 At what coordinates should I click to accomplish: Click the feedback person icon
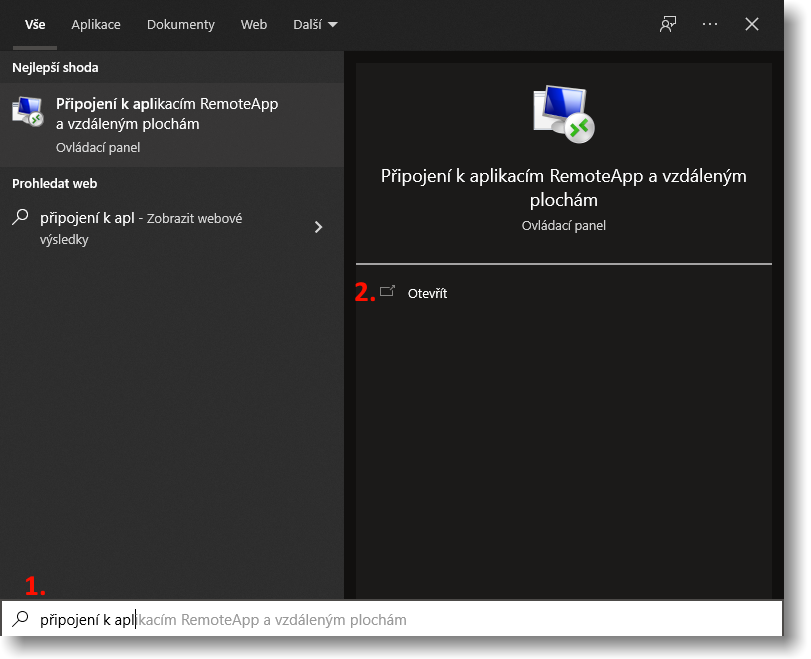(x=668, y=24)
